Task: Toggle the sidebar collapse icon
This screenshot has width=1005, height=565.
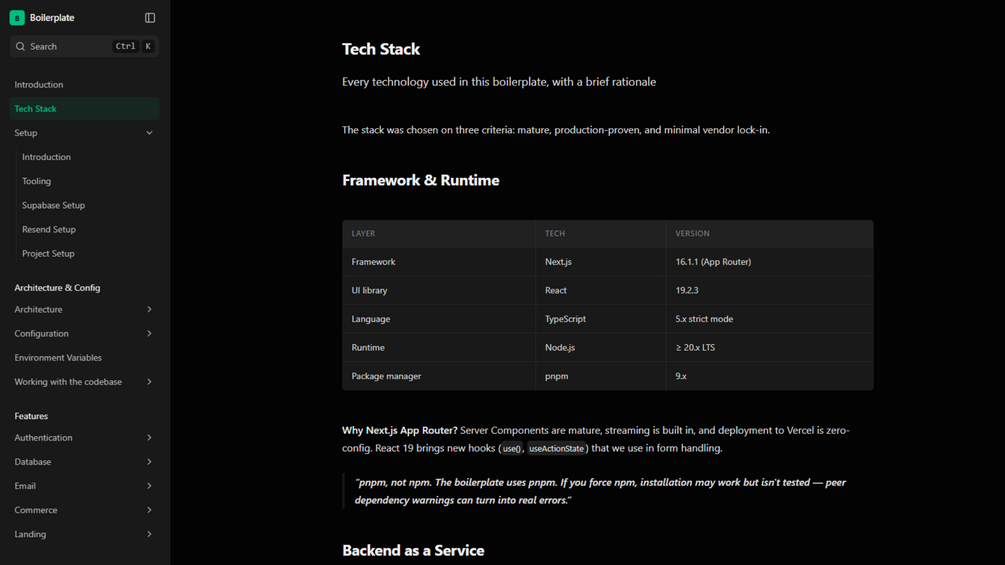Action: pyautogui.click(x=150, y=18)
